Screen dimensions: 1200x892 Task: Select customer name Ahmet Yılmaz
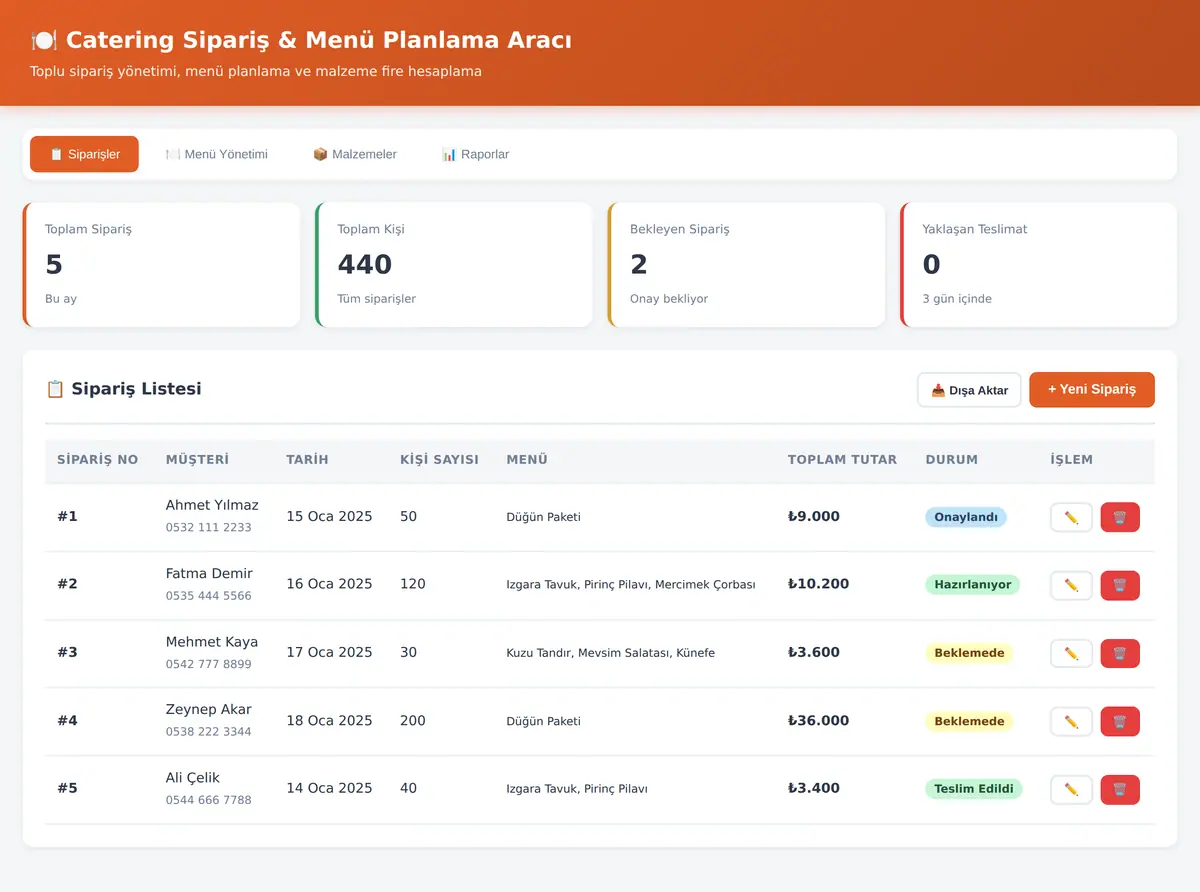212,505
